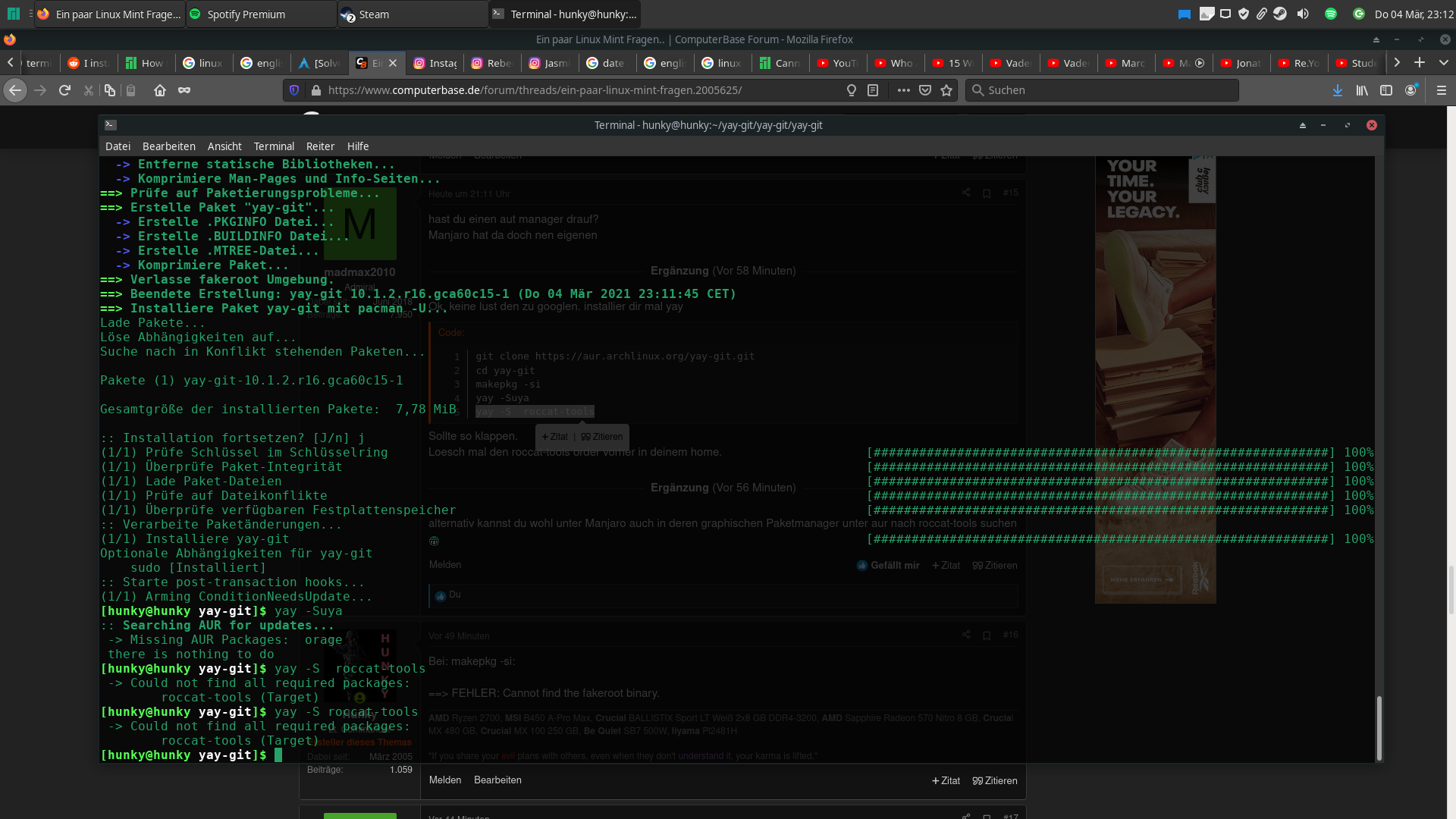Open the Firefox hamburger menu
This screenshot has height=819, width=1456.
pos(1442,90)
